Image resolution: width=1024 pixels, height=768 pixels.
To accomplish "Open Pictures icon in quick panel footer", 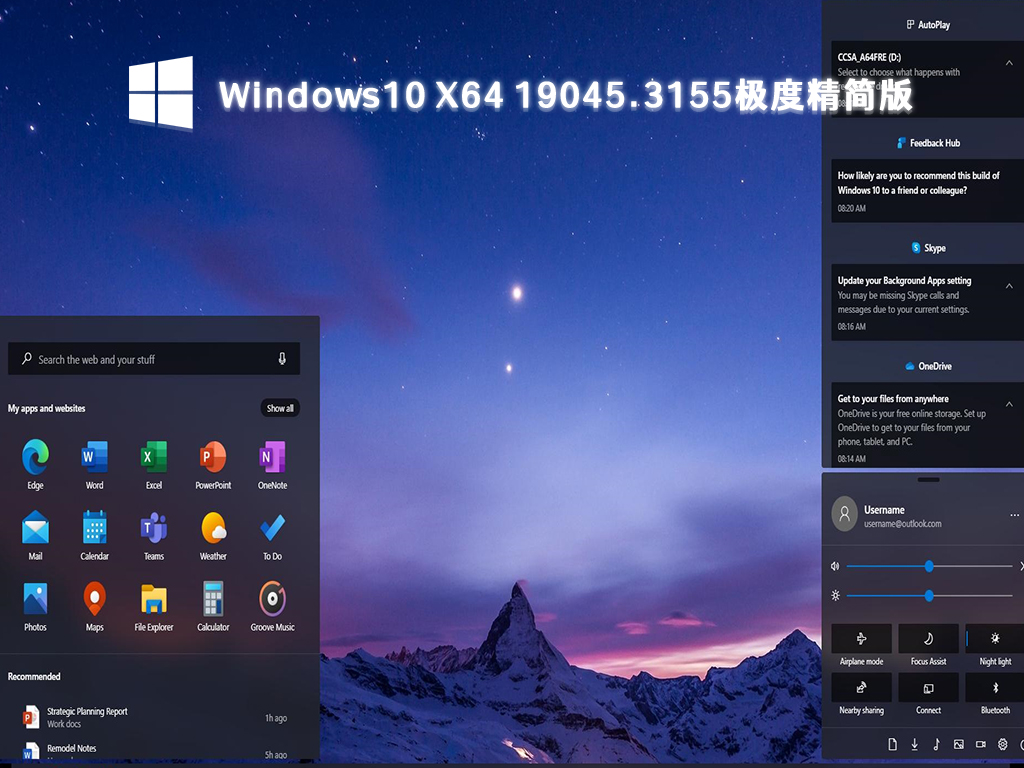I will [959, 744].
